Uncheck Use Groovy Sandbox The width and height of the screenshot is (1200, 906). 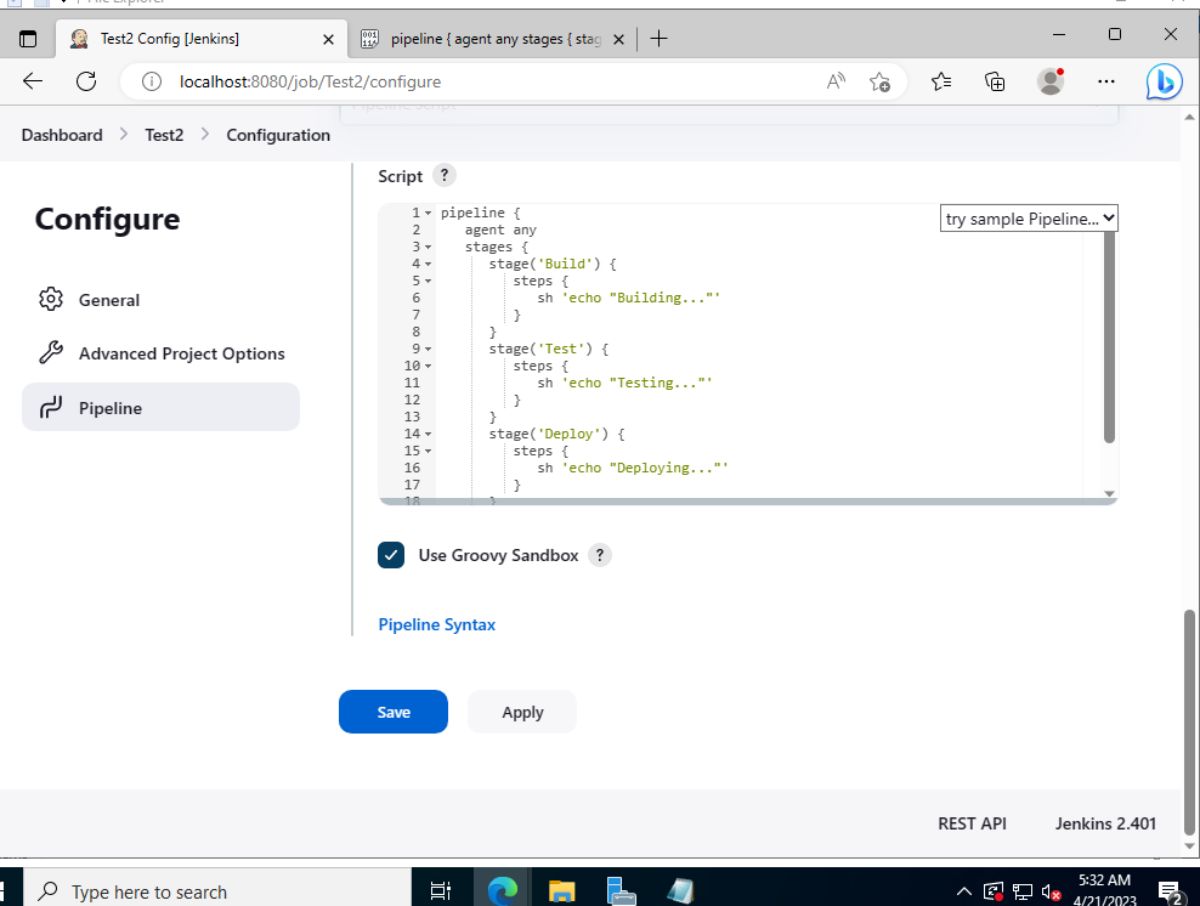point(391,554)
